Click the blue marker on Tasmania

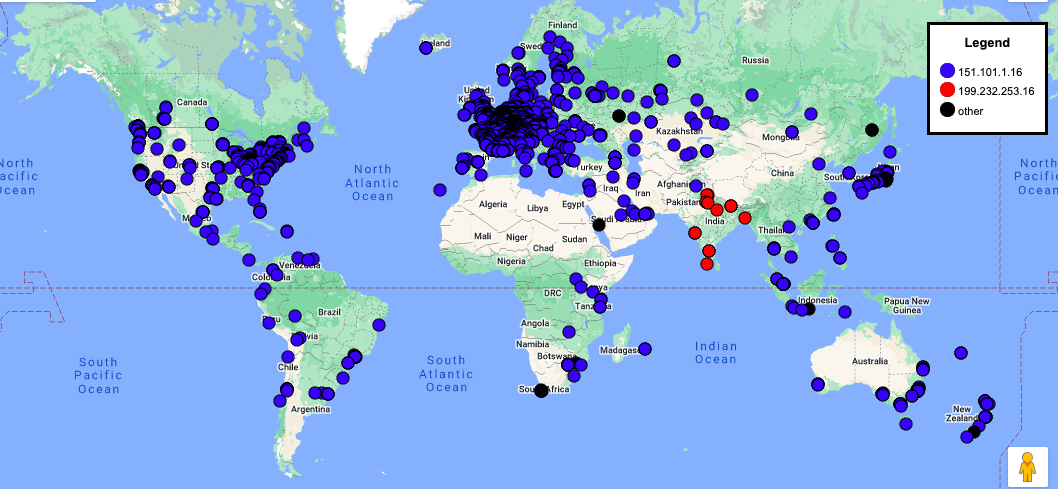tap(906, 424)
